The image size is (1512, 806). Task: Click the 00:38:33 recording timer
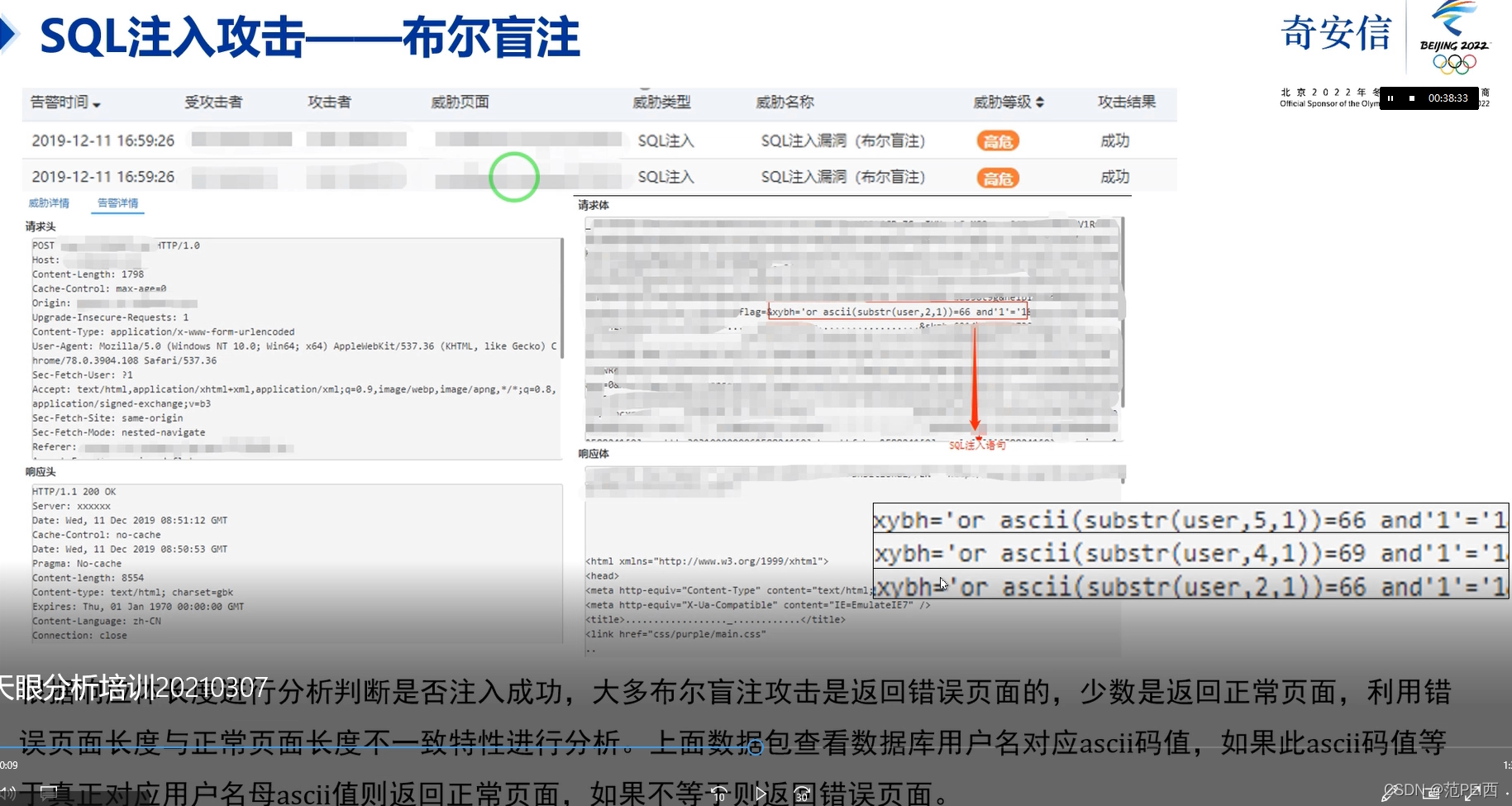(1448, 98)
